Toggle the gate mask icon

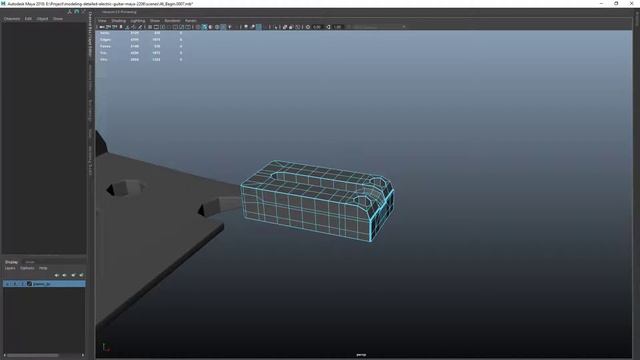click(169, 27)
